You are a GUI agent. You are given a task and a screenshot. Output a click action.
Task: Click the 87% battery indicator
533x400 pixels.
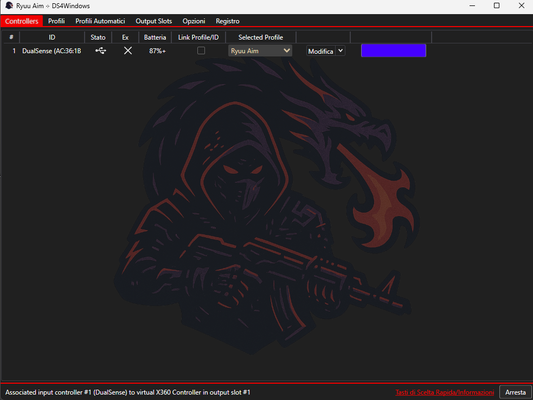pos(157,51)
